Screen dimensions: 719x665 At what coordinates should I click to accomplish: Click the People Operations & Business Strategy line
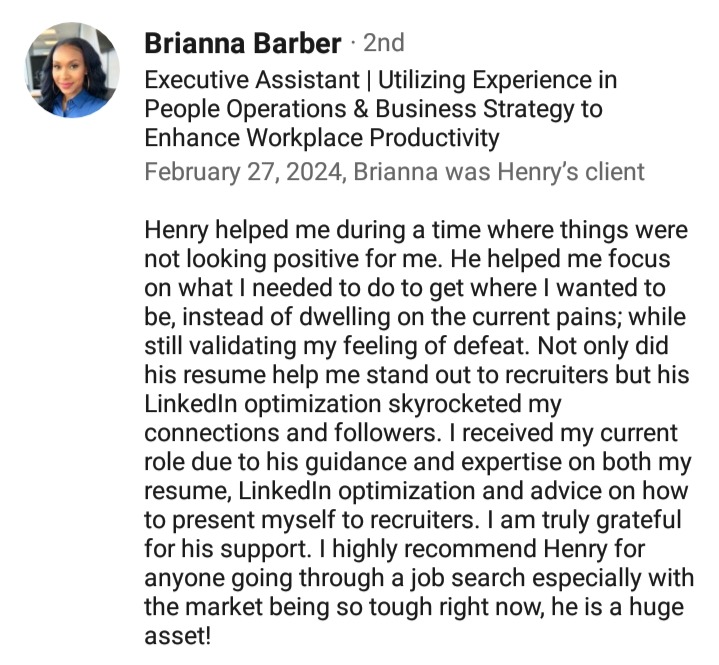373,108
